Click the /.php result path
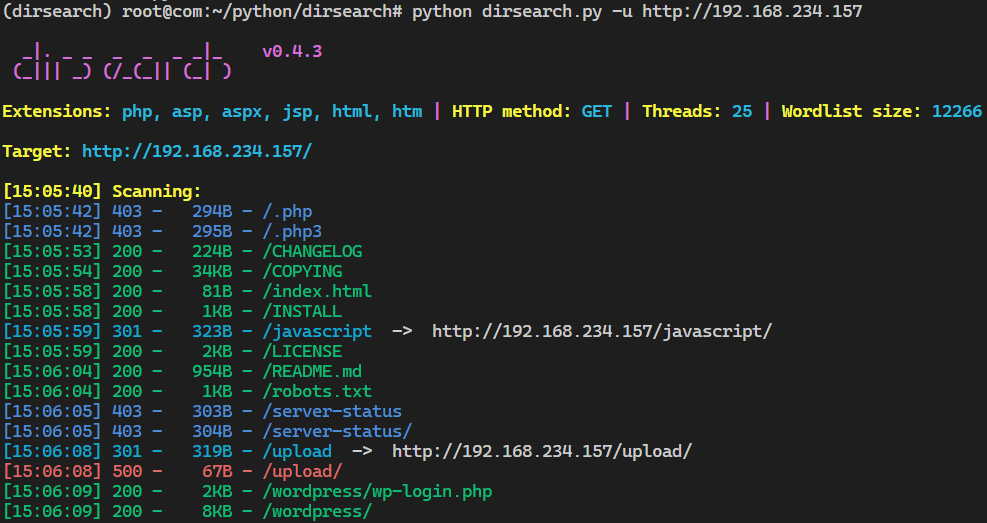987x523 pixels. point(287,211)
